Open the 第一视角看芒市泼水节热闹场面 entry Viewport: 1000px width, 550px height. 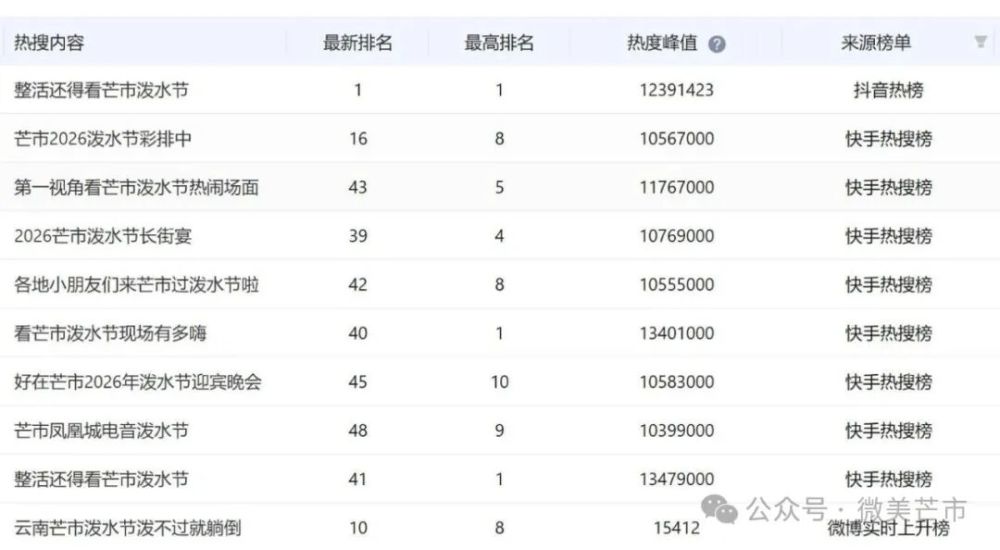click(138, 188)
